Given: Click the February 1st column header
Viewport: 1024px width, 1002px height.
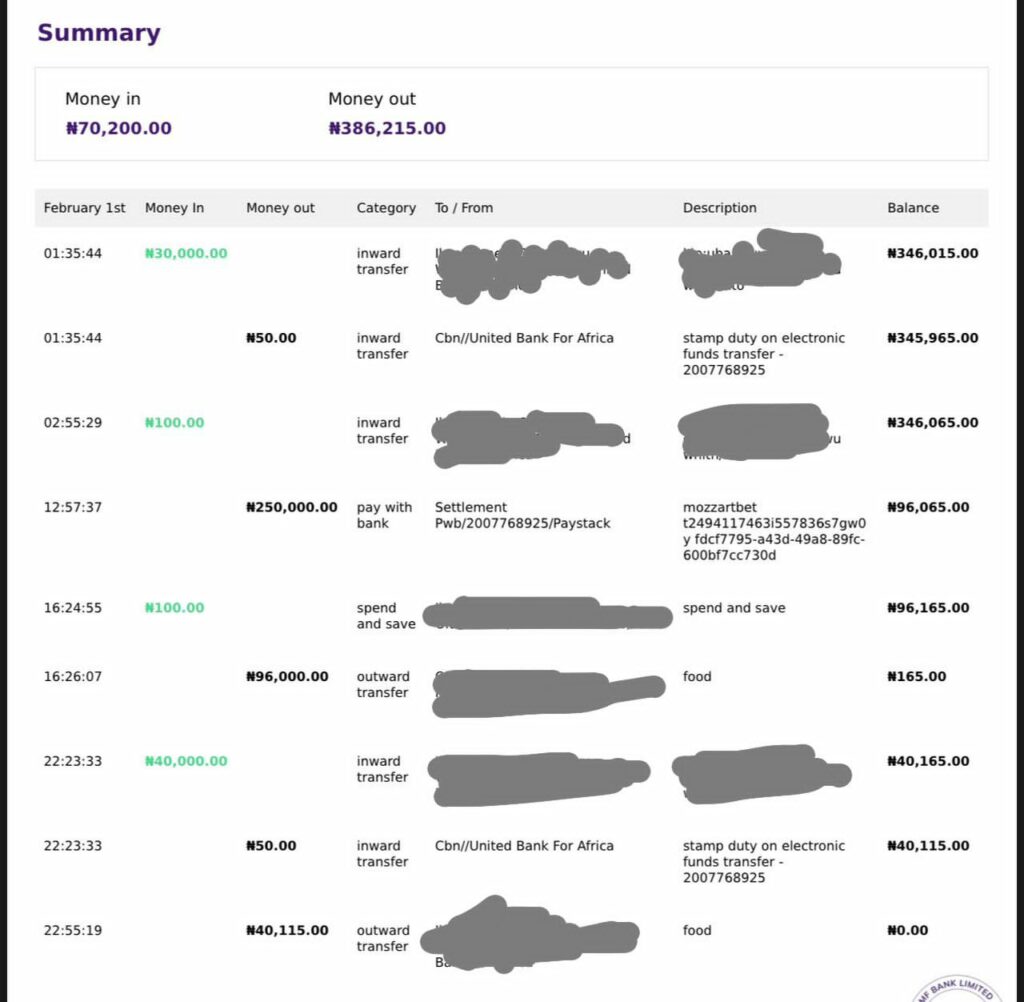Looking at the screenshot, I should [84, 208].
